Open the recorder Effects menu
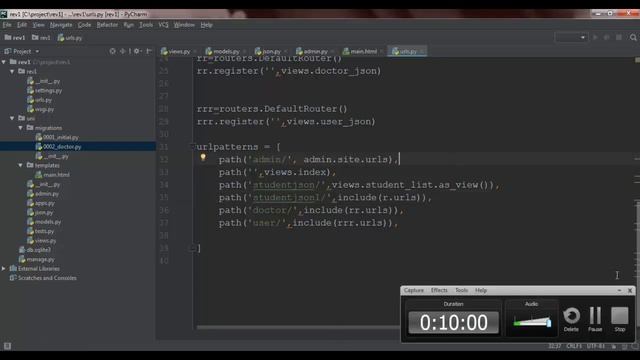Image resolution: width=640 pixels, height=360 pixels. point(439,290)
